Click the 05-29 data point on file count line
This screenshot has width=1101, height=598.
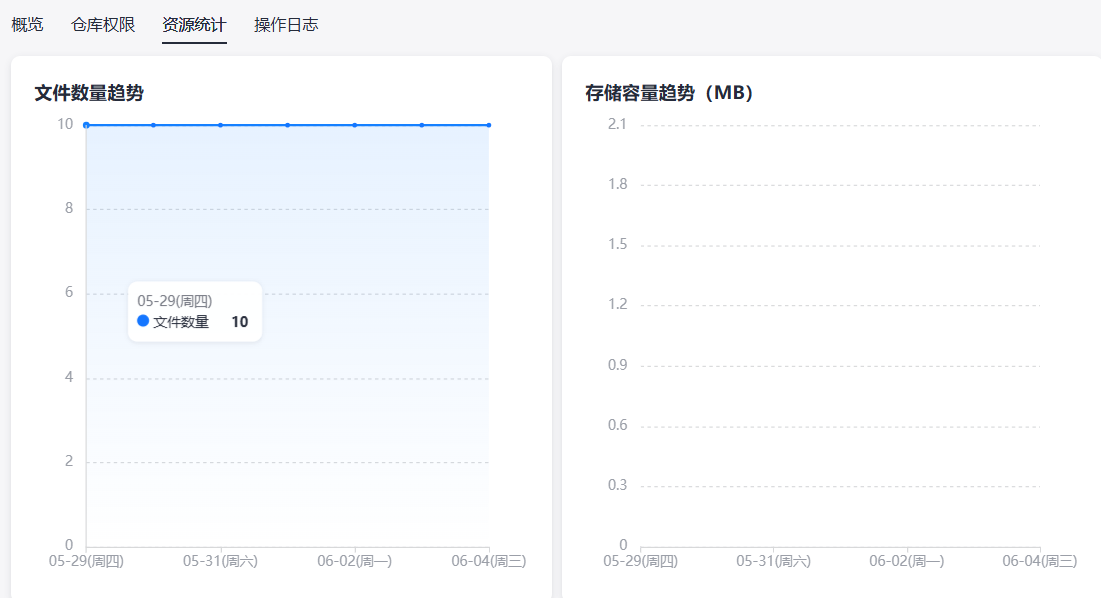click(x=86, y=125)
